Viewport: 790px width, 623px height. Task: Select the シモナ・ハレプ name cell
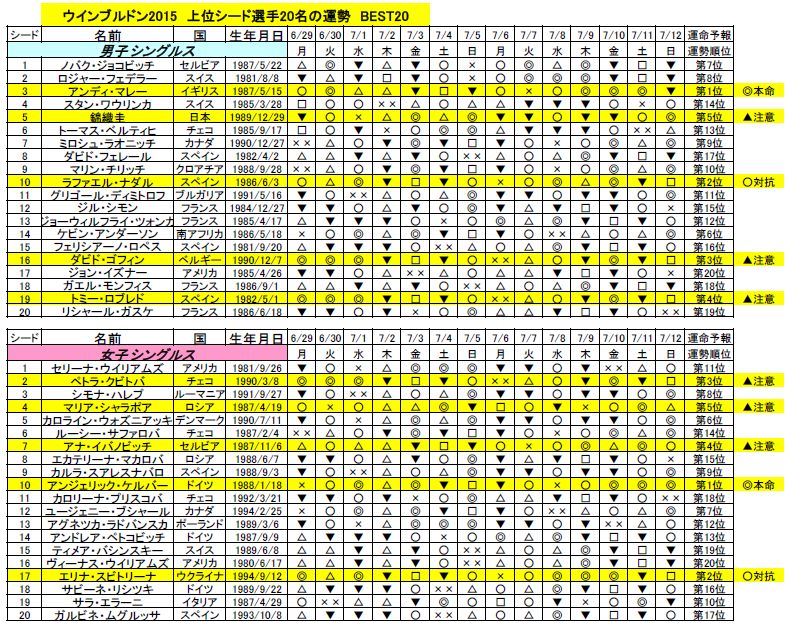[108, 394]
